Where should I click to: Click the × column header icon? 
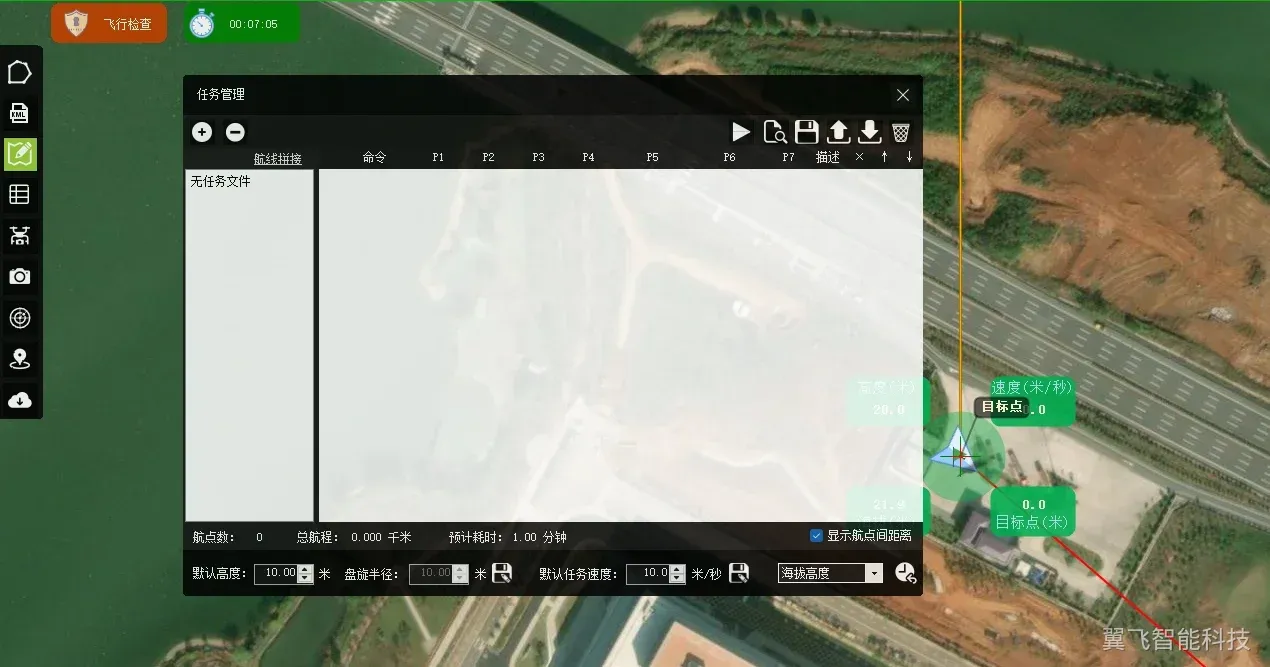[x=859, y=157]
